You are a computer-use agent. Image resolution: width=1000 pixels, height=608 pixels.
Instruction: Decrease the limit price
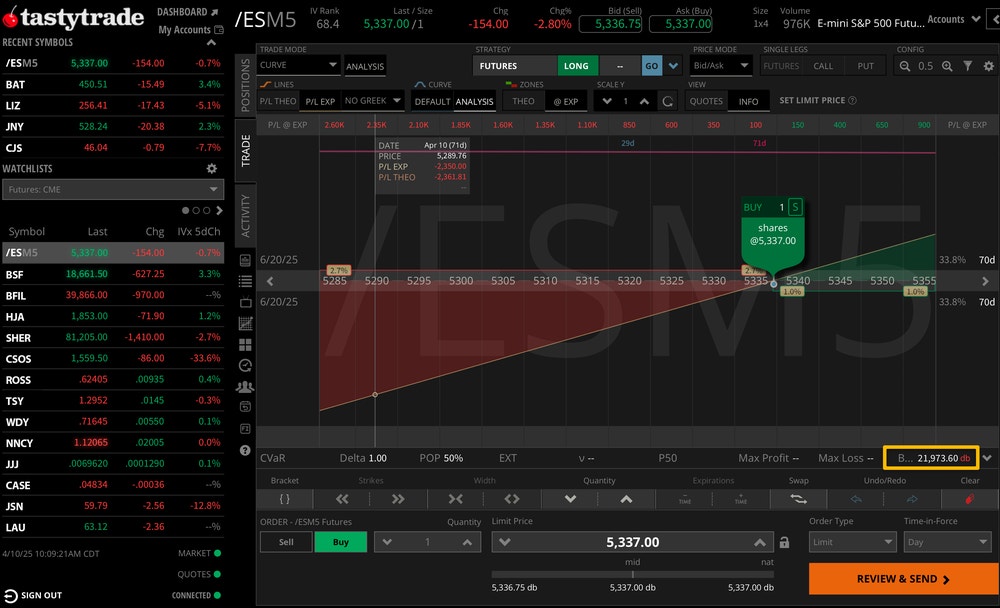[504, 542]
